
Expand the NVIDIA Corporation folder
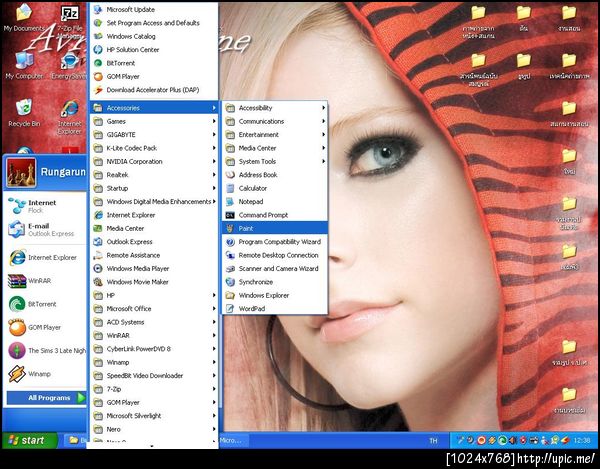(154, 161)
